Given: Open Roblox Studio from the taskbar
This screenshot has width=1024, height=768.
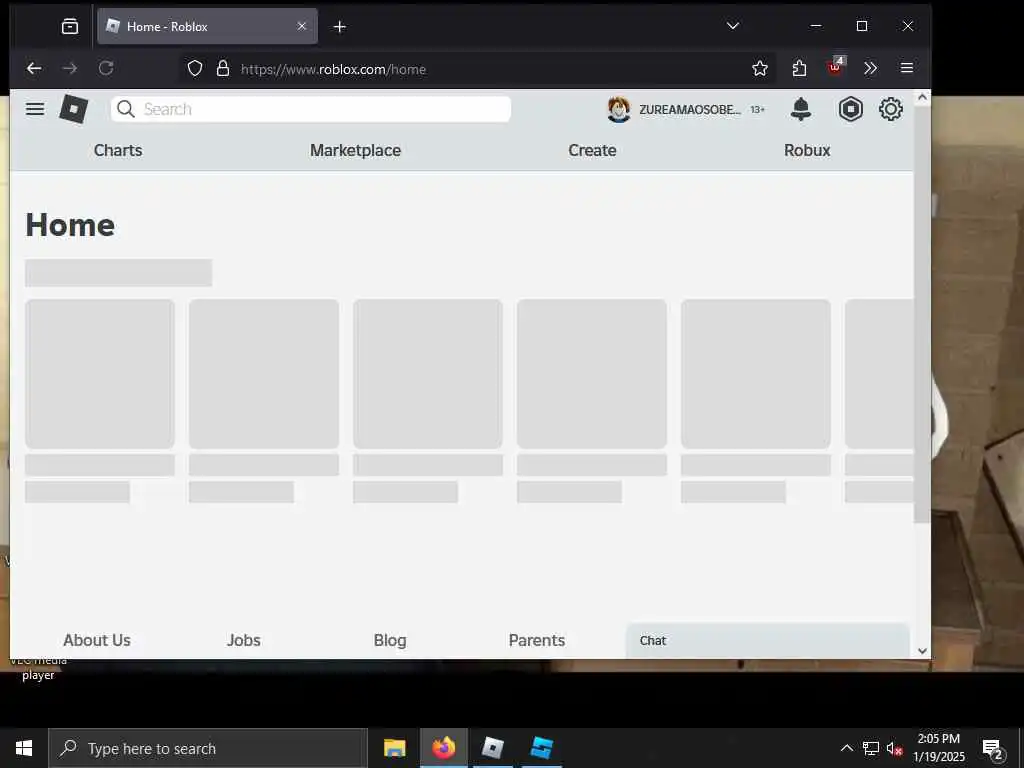Looking at the screenshot, I should click(x=542, y=748).
